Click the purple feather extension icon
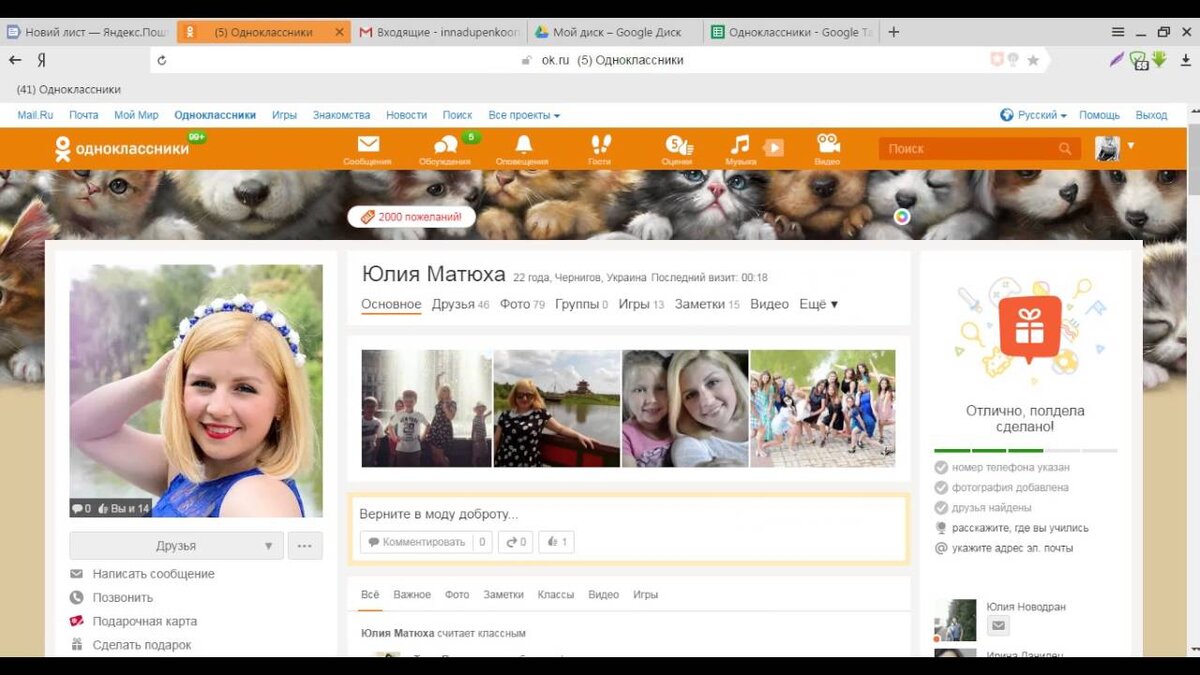Screen dimensions: 1200x675 tap(1117, 60)
